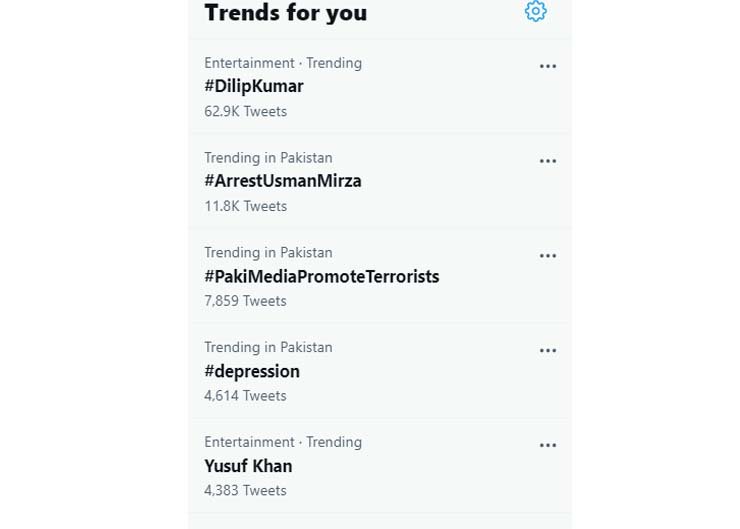Open the #ArrestUsmanMirza hashtag

tap(283, 181)
